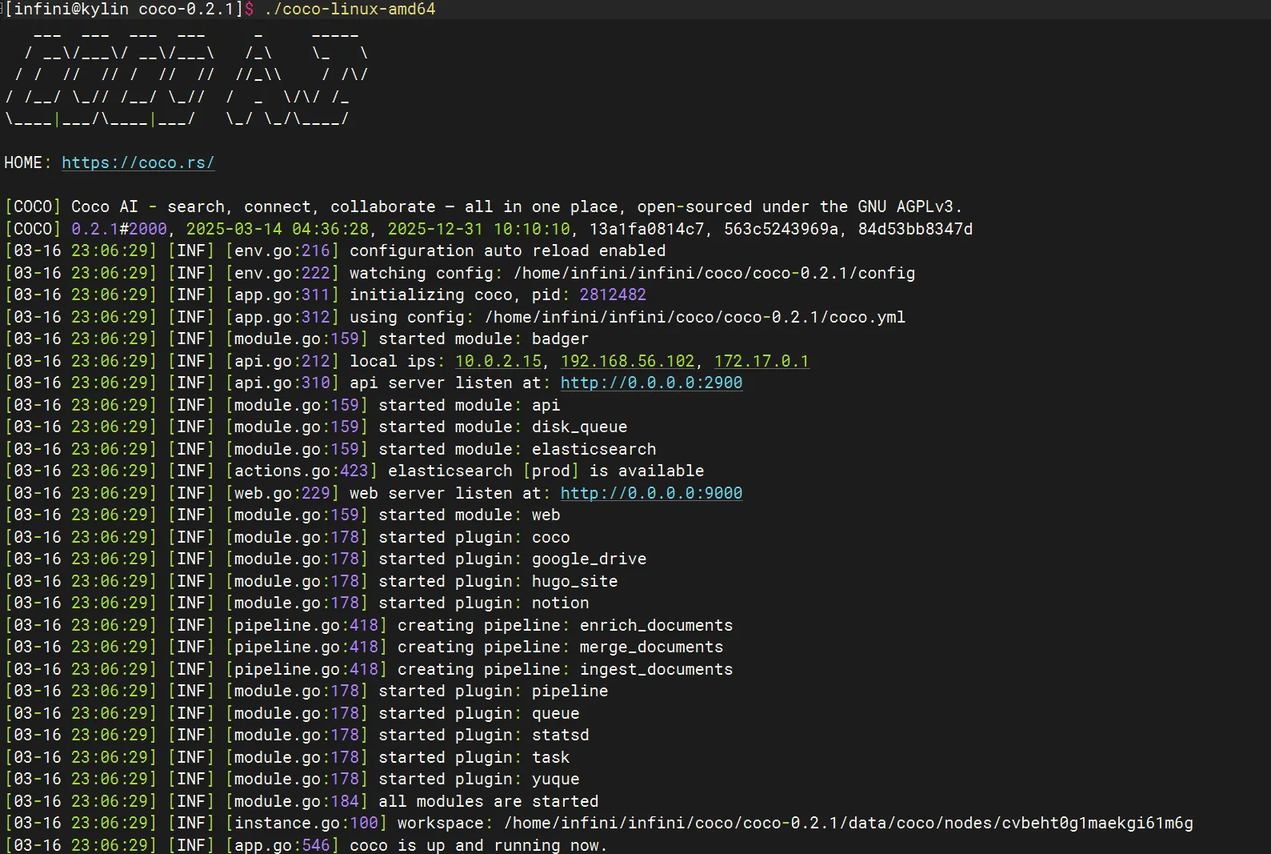Click the version number 0.2.1#2000
The height and width of the screenshot is (854, 1271).
point(119,229)
